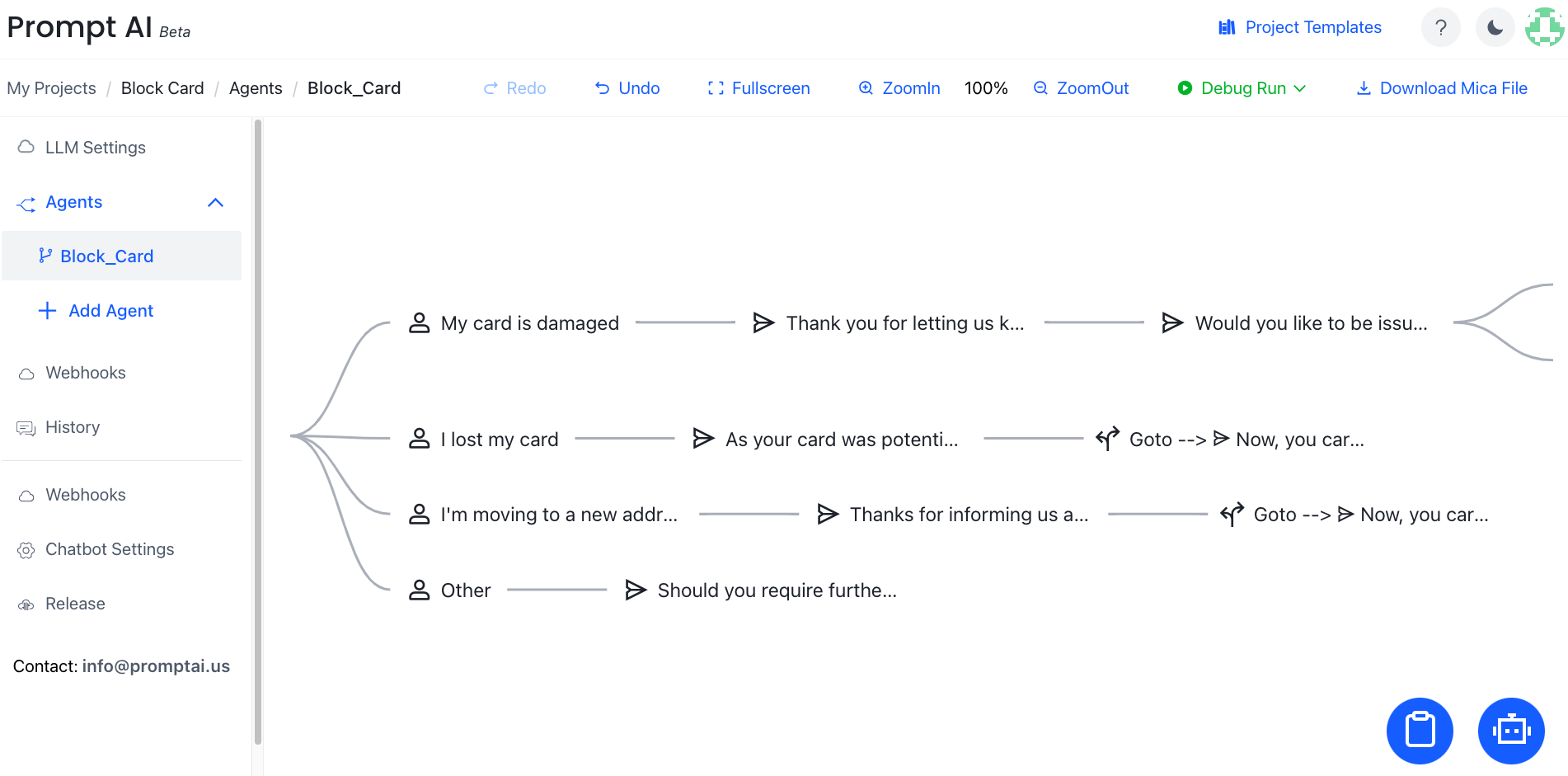Viewport: 1568px width, 776px height.
Task: Collapse the Agents sidebar section
Action: pyautogui.click(x=216, y=203)
